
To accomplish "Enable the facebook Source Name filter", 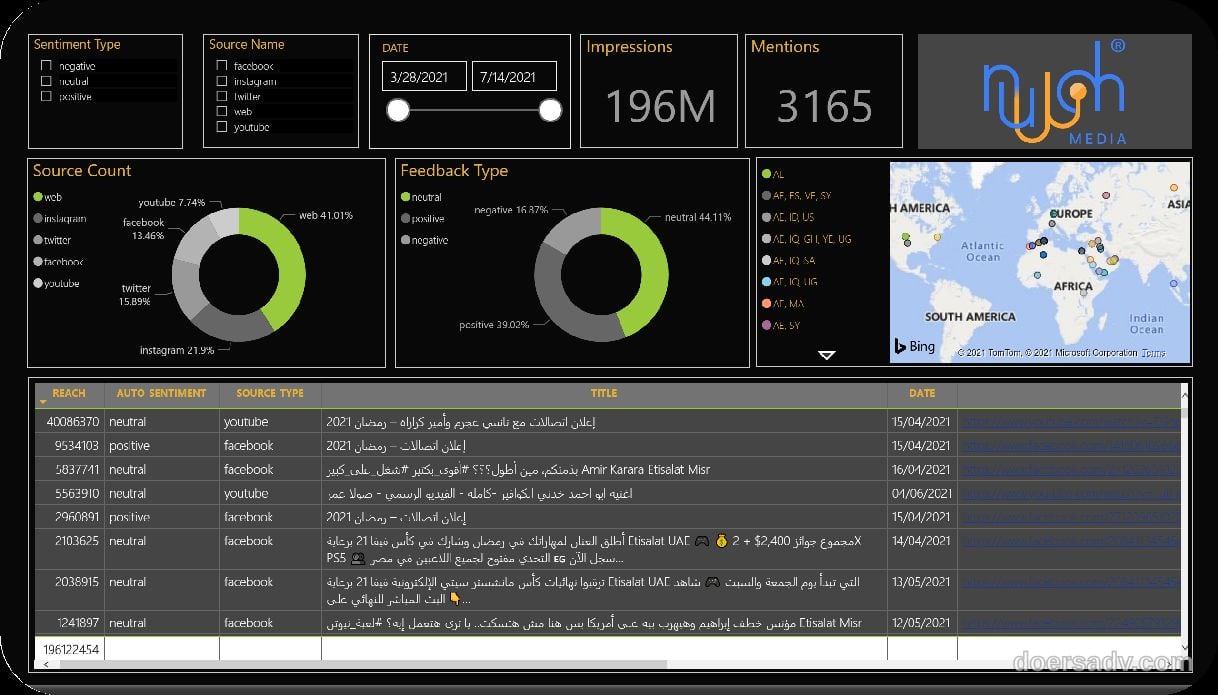I will (221, 66).
